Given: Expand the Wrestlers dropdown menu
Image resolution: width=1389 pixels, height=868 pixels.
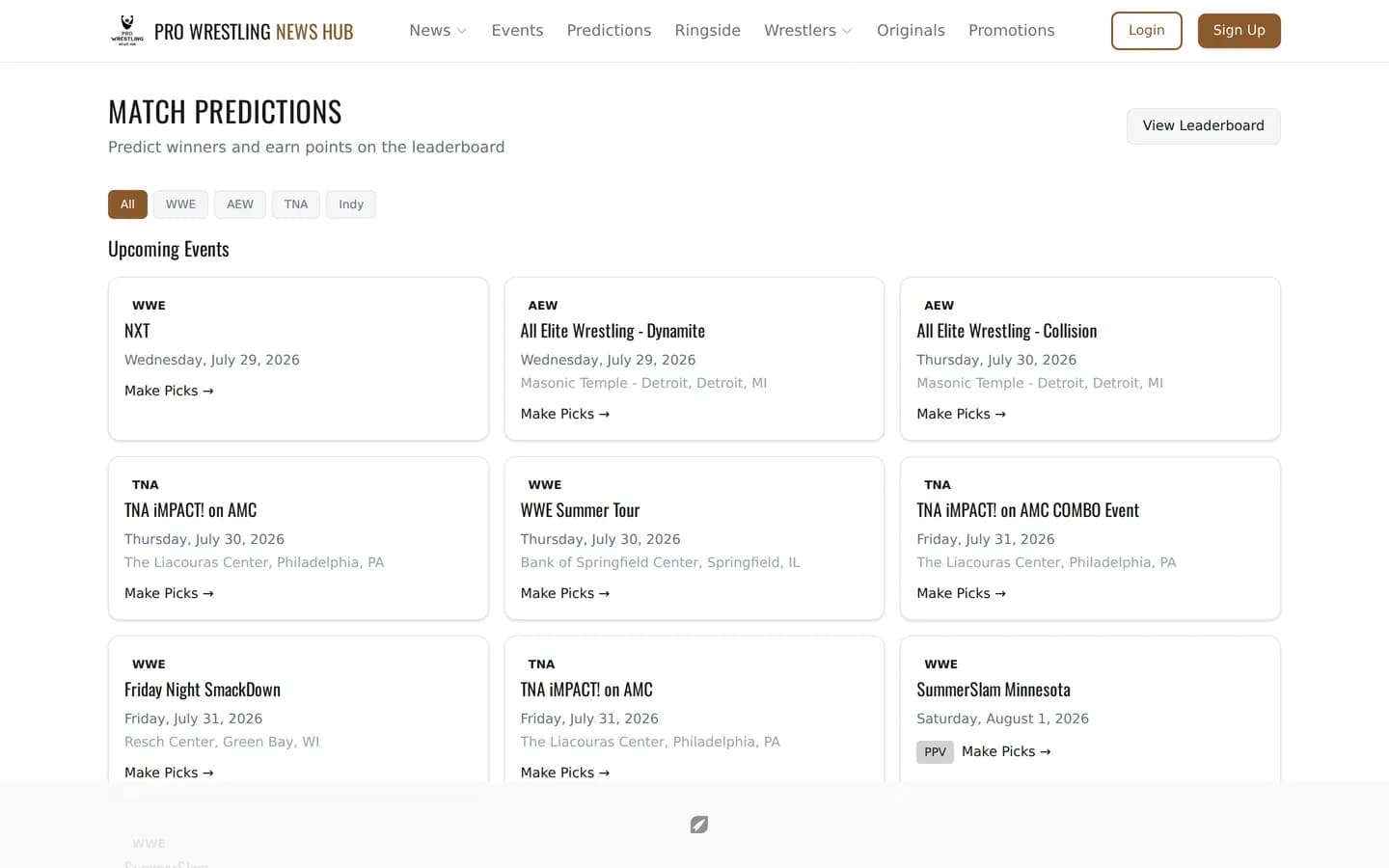Looking at the screenshot, I should 808,31.
